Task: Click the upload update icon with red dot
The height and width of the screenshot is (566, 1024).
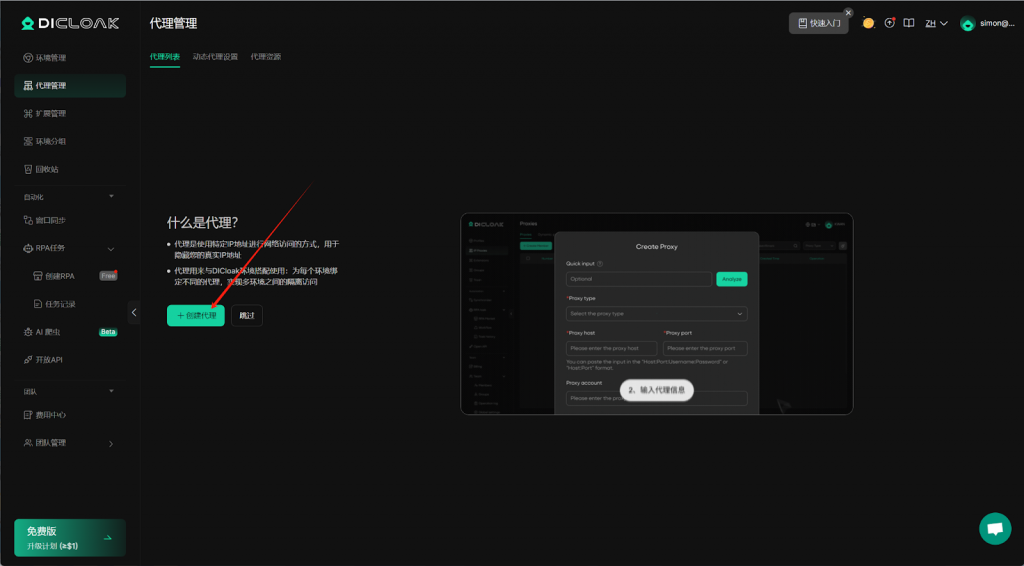Action: point(889,23)
